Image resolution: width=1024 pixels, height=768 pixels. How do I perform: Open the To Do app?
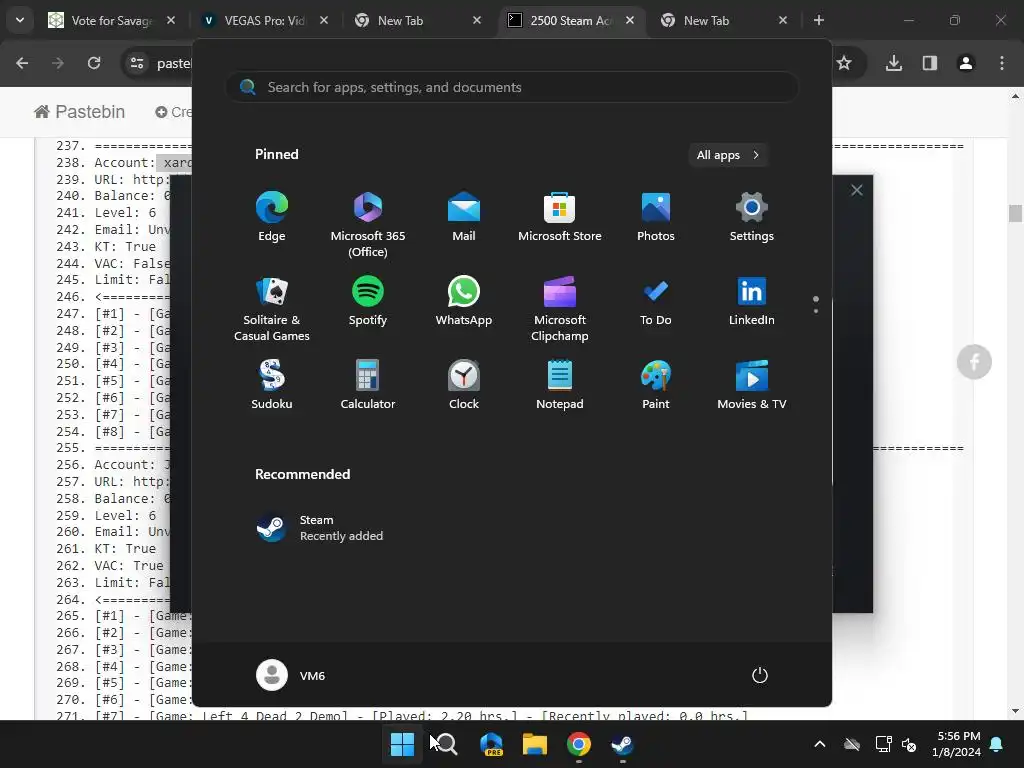[656, 301]
